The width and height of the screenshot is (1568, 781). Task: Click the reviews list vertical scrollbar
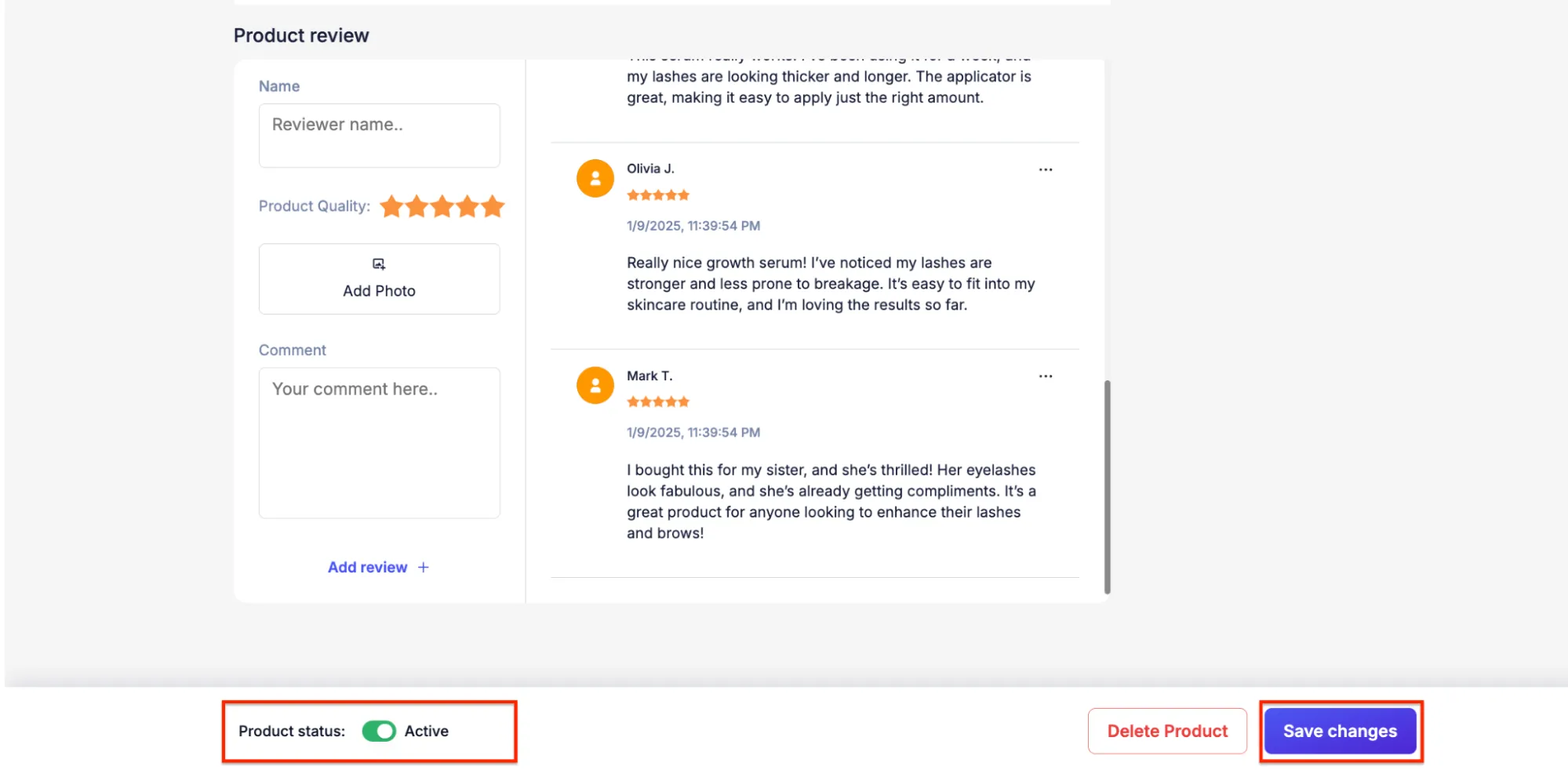(1107, 486)
